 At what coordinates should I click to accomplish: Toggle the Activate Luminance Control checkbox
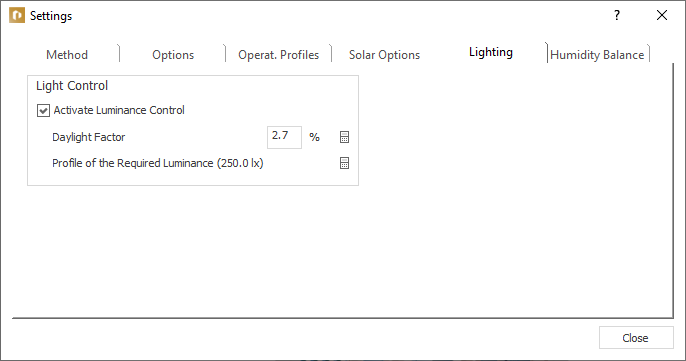(43, 110)
